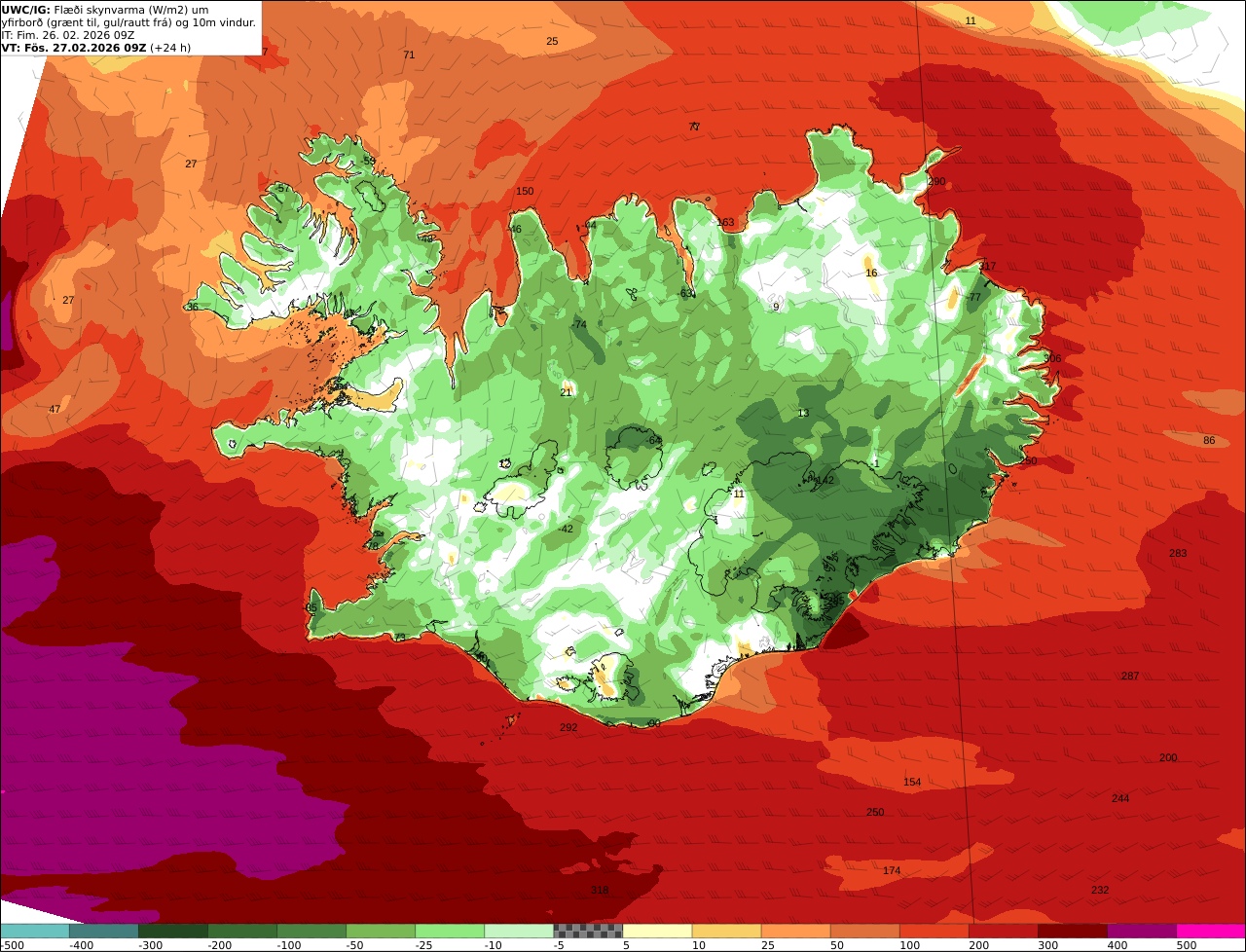The width and height of the screenshot is (1246, 952).
Task: Click the 'VT: Fös. 27.02.2026 09Z' valid time
Action: (96, 48)
